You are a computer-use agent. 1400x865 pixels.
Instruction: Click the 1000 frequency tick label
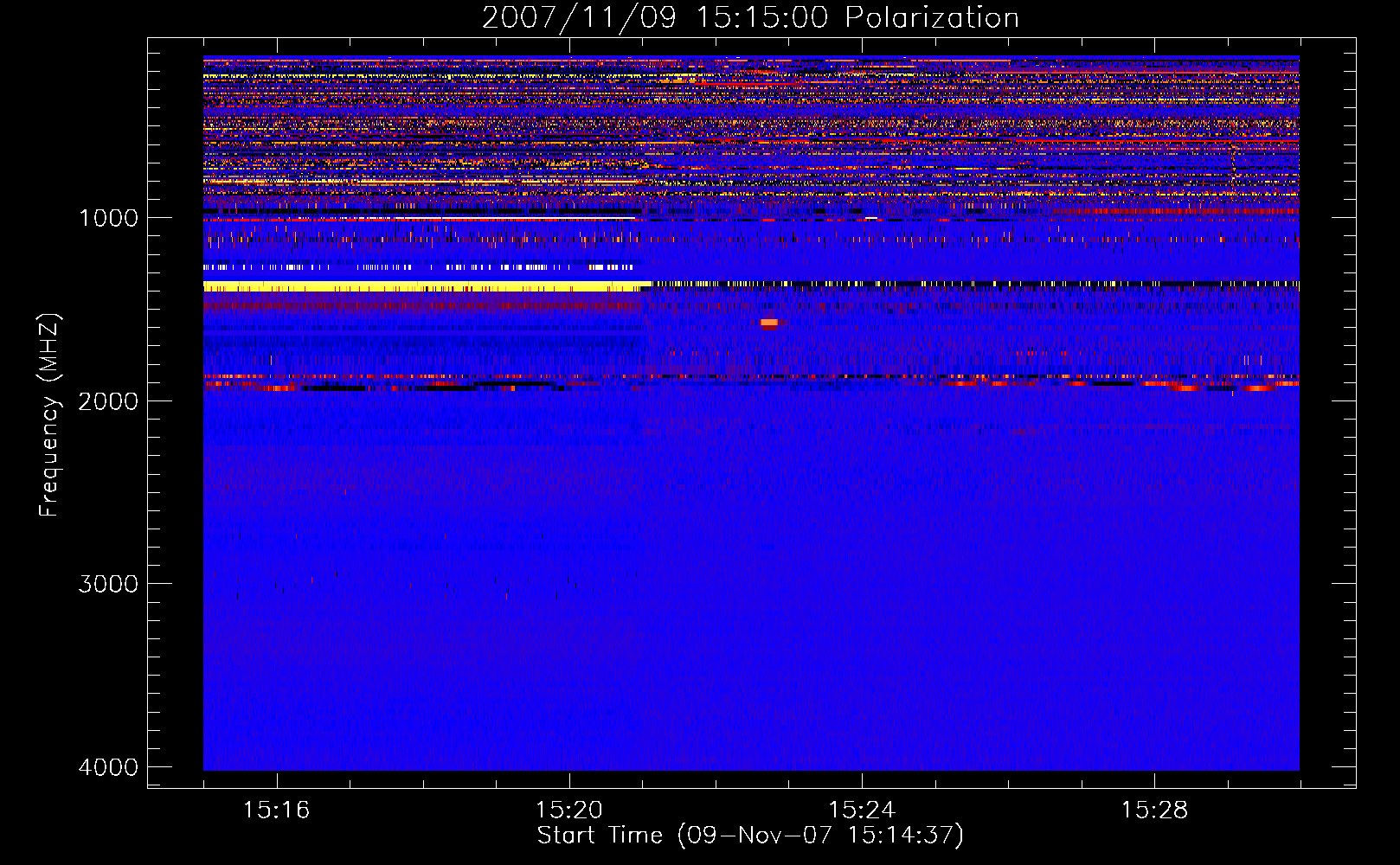pos(108,218)
